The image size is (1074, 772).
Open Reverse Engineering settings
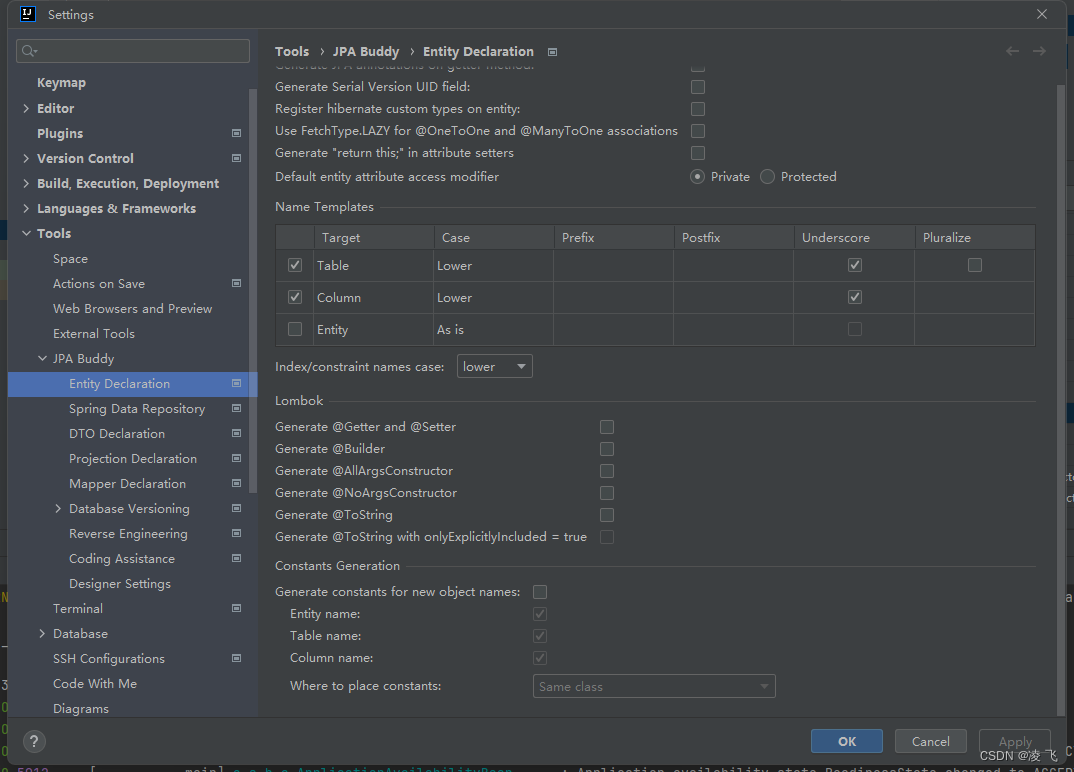click(128, 534)
